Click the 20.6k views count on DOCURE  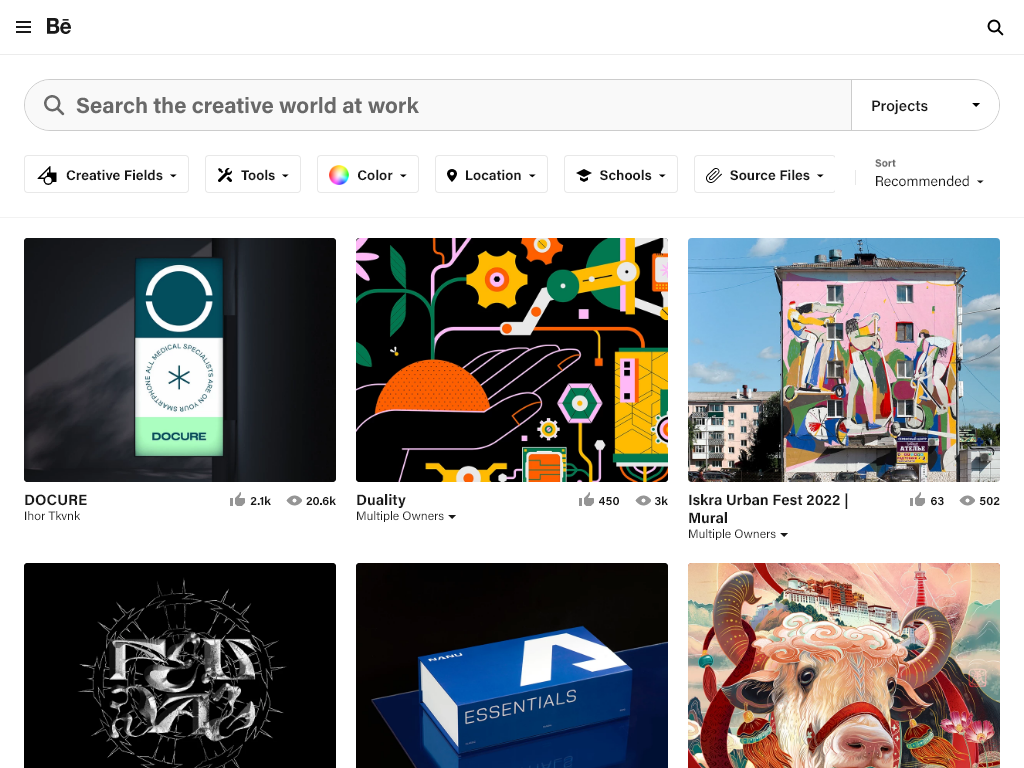point(321,501)
